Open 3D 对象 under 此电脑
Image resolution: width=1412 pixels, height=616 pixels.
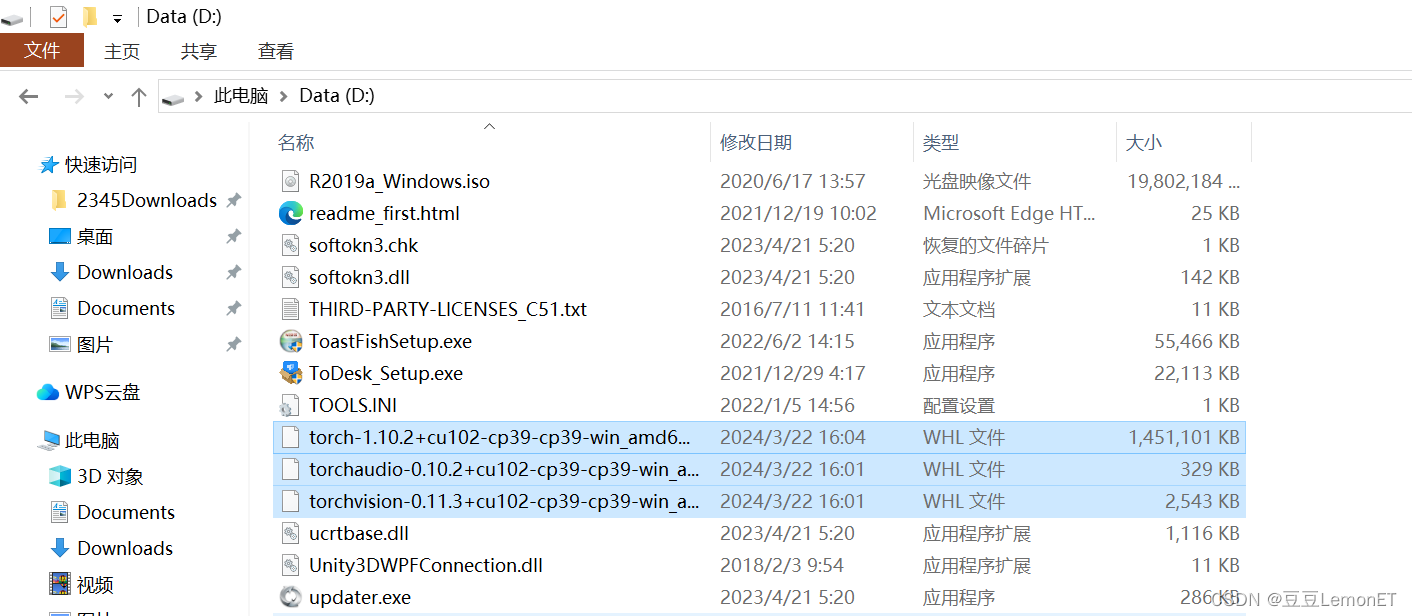click(110, 477)
